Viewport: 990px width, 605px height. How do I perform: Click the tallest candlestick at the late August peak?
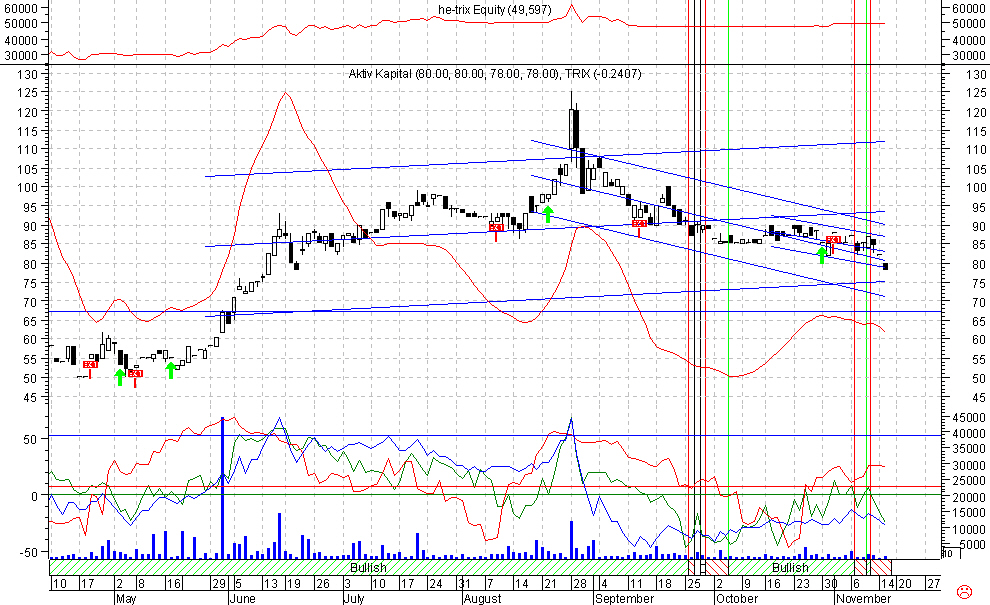pyautogui.click(x=574, y=128)
